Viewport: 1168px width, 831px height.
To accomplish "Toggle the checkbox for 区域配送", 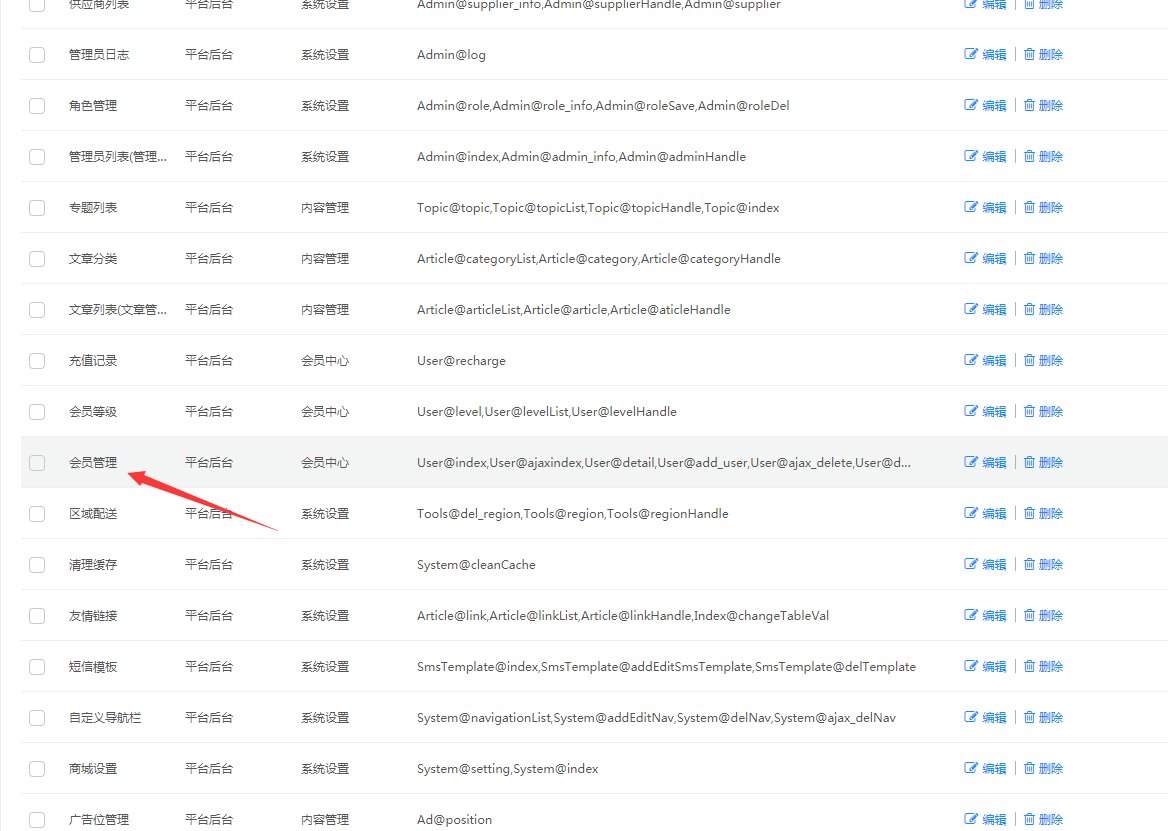I will coord(37,514).
